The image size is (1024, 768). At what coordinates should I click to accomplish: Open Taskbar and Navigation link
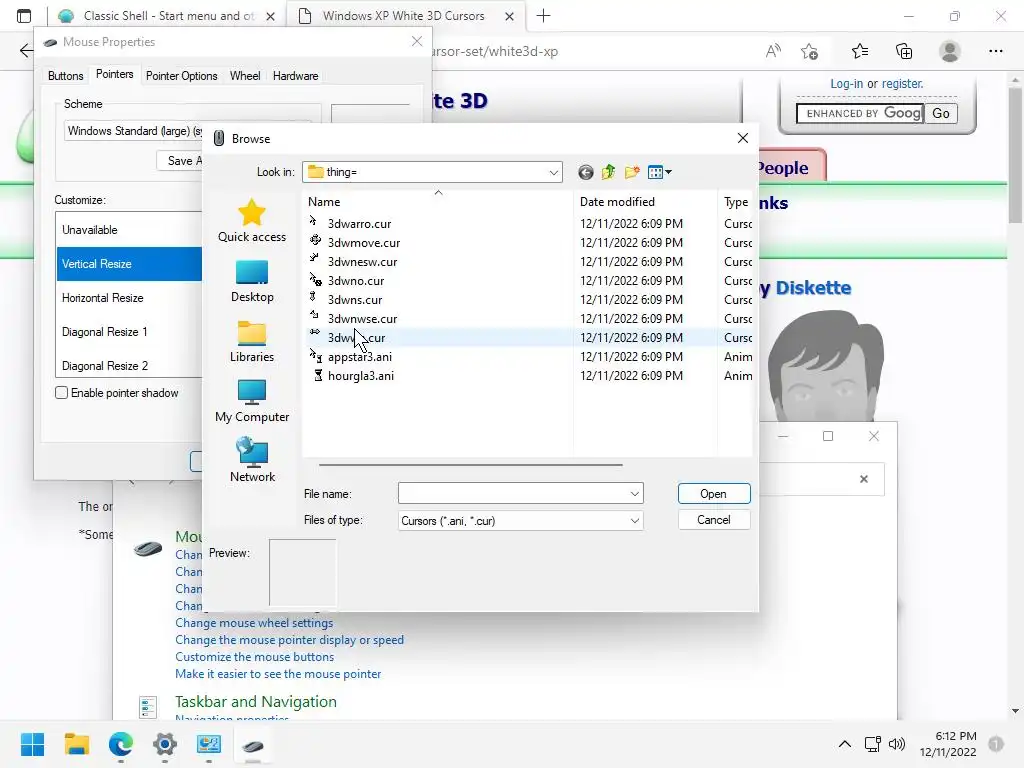tap(256, 701)
